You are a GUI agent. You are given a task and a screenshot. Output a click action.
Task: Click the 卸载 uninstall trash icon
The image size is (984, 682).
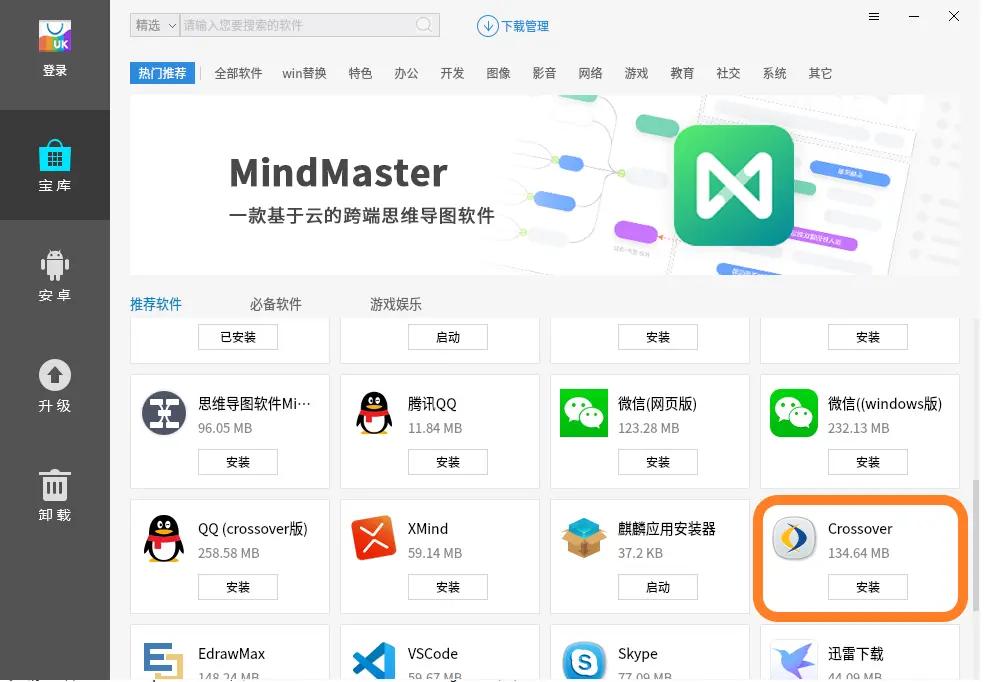tap(54, 485)
